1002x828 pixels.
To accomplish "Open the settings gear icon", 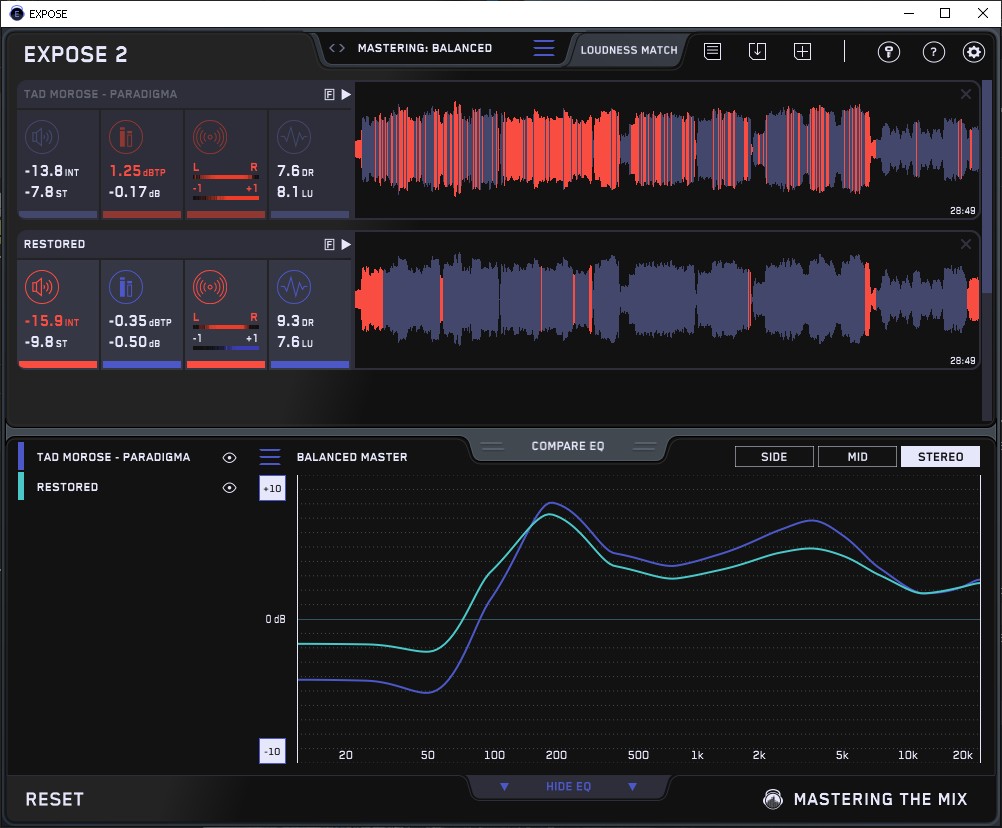I will coord(973,52).
